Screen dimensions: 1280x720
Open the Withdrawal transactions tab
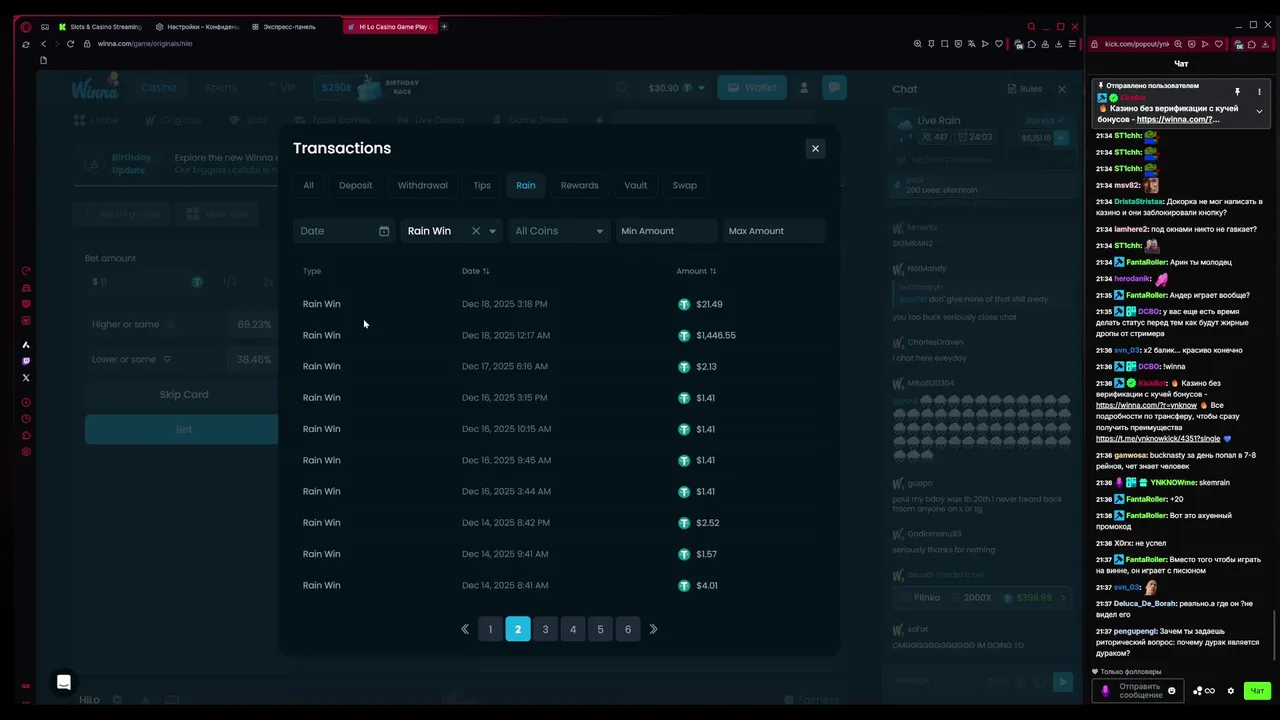(x=422, y=185)
